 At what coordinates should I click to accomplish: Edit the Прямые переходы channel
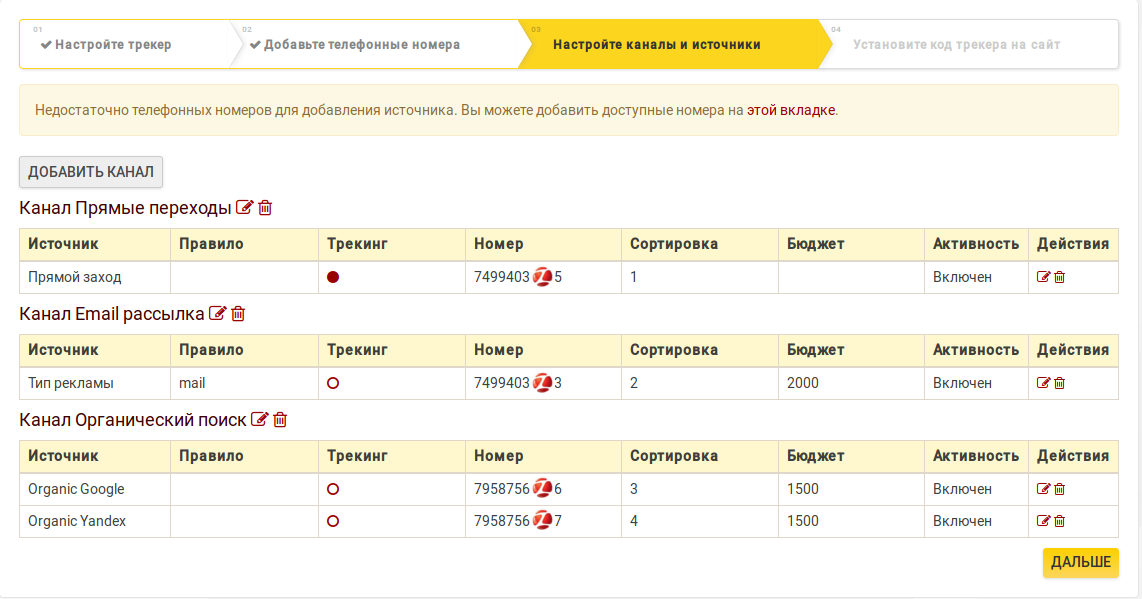(245, 208)
